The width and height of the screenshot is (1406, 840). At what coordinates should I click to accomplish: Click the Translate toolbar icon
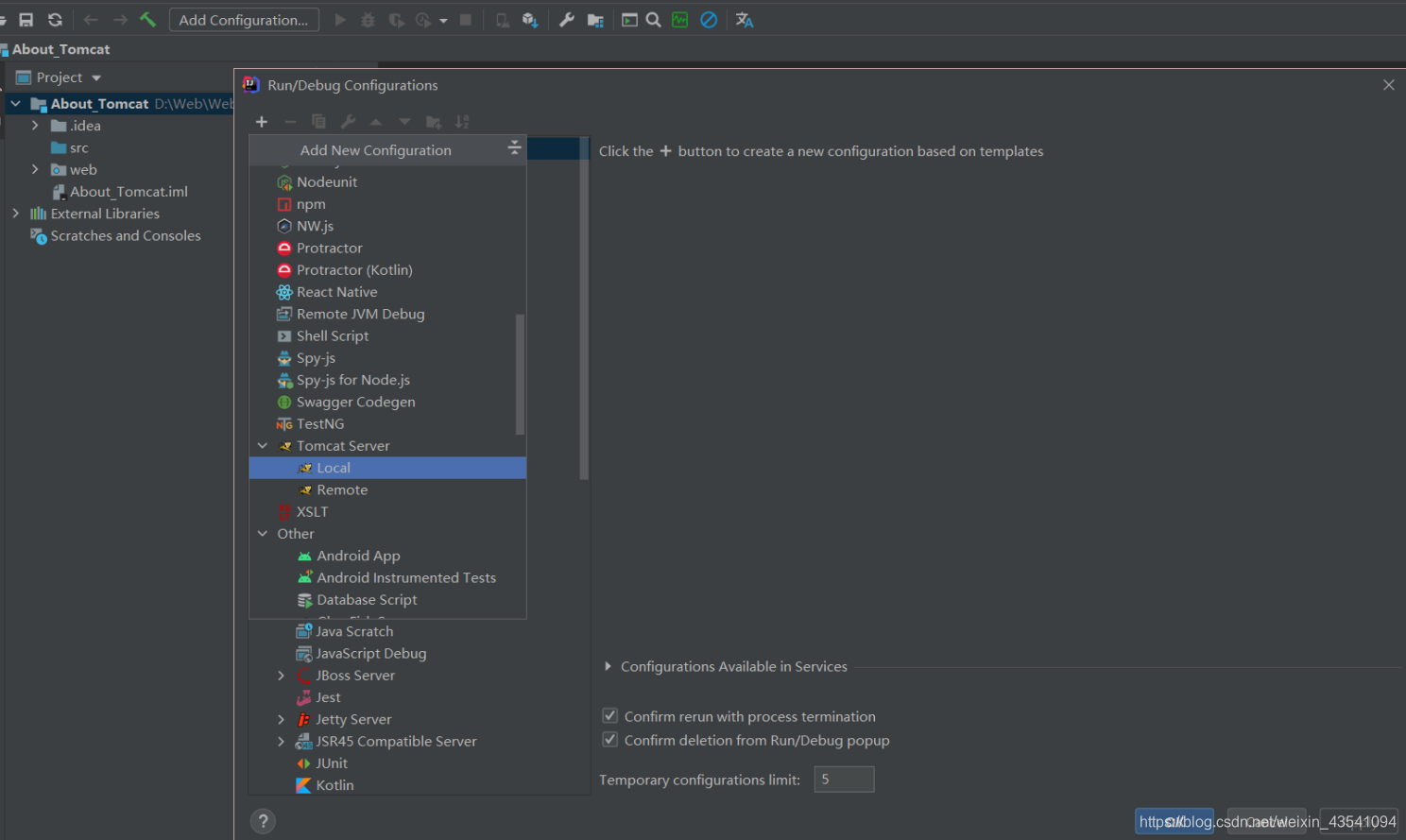point(745,20)
